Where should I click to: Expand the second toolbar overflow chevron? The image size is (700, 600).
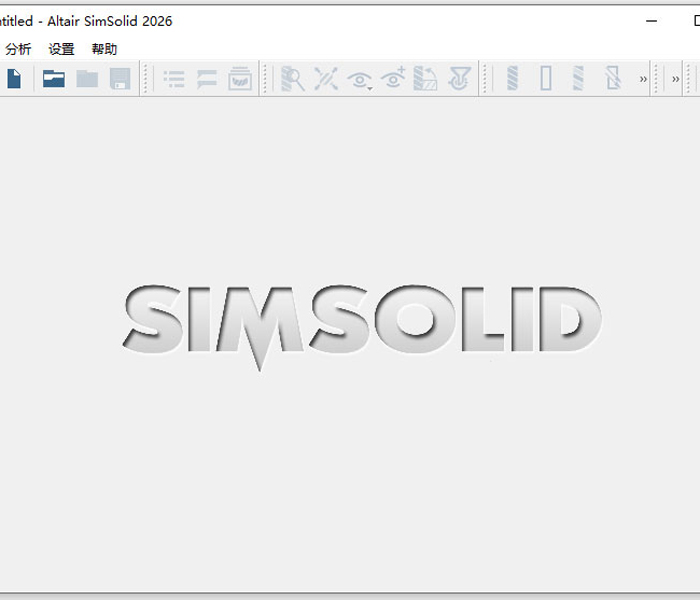pos(675,79)
